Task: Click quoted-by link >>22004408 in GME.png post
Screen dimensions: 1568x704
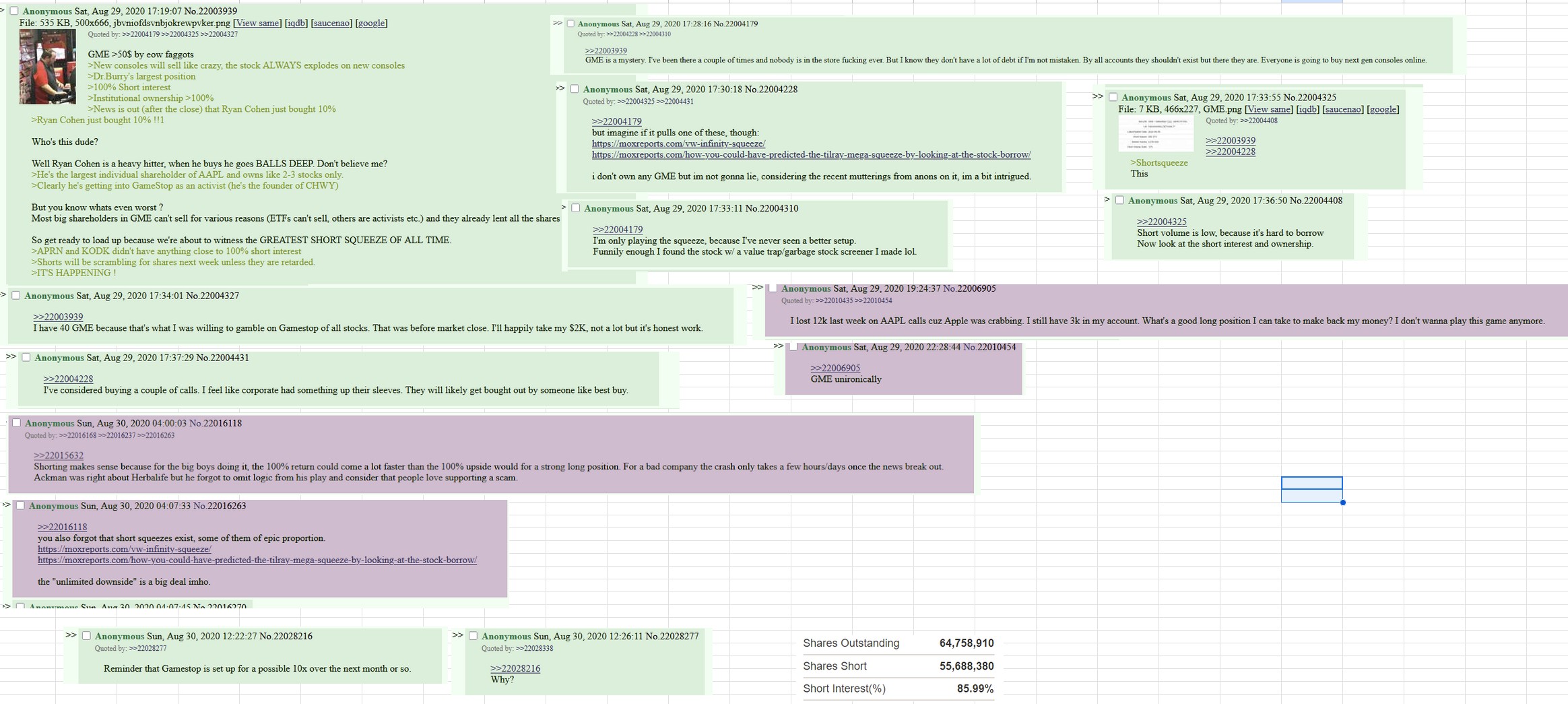Action: (x=1258, y=121)
